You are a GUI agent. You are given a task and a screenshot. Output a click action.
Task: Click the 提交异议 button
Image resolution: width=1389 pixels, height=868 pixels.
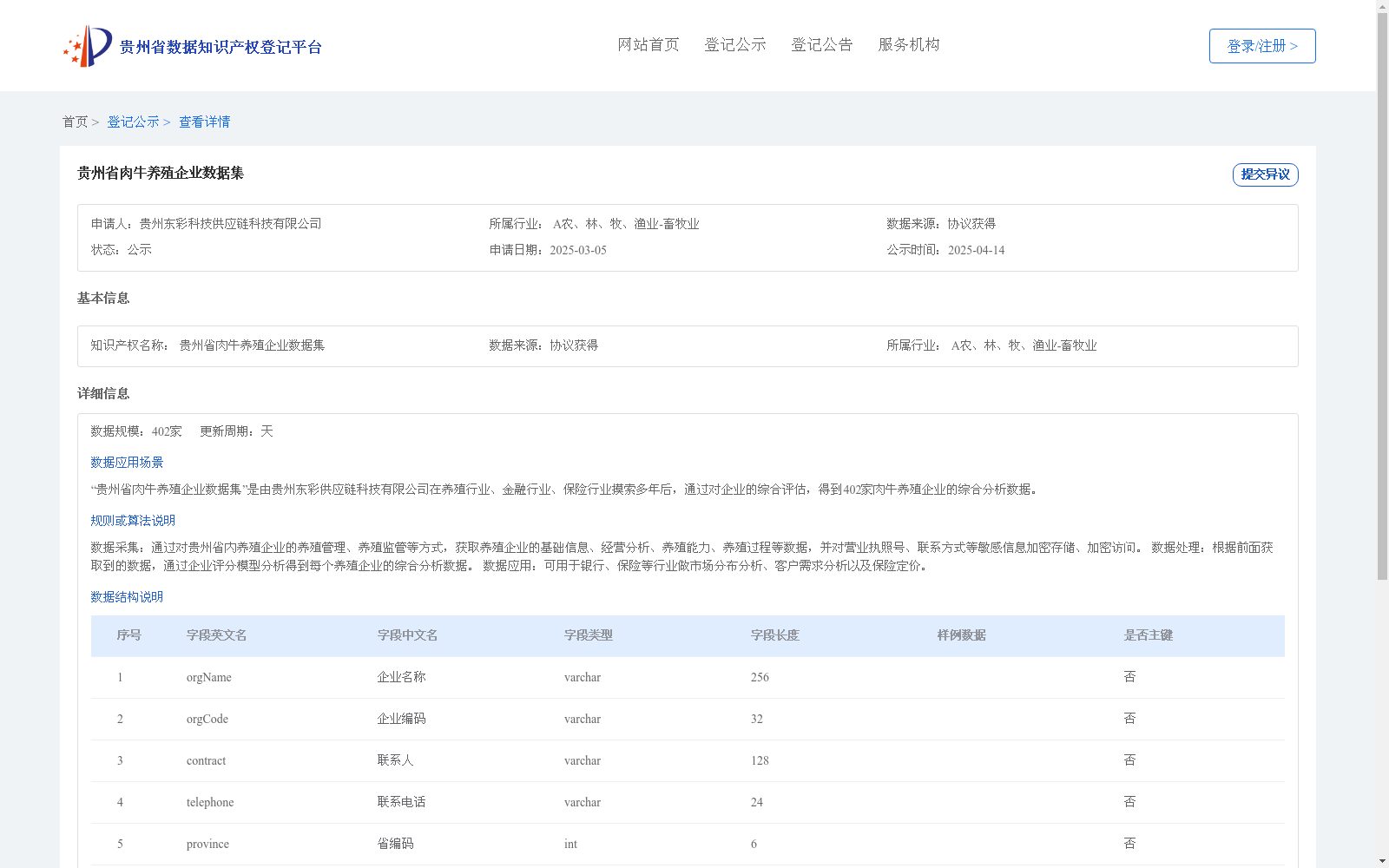click(1266, 174)
